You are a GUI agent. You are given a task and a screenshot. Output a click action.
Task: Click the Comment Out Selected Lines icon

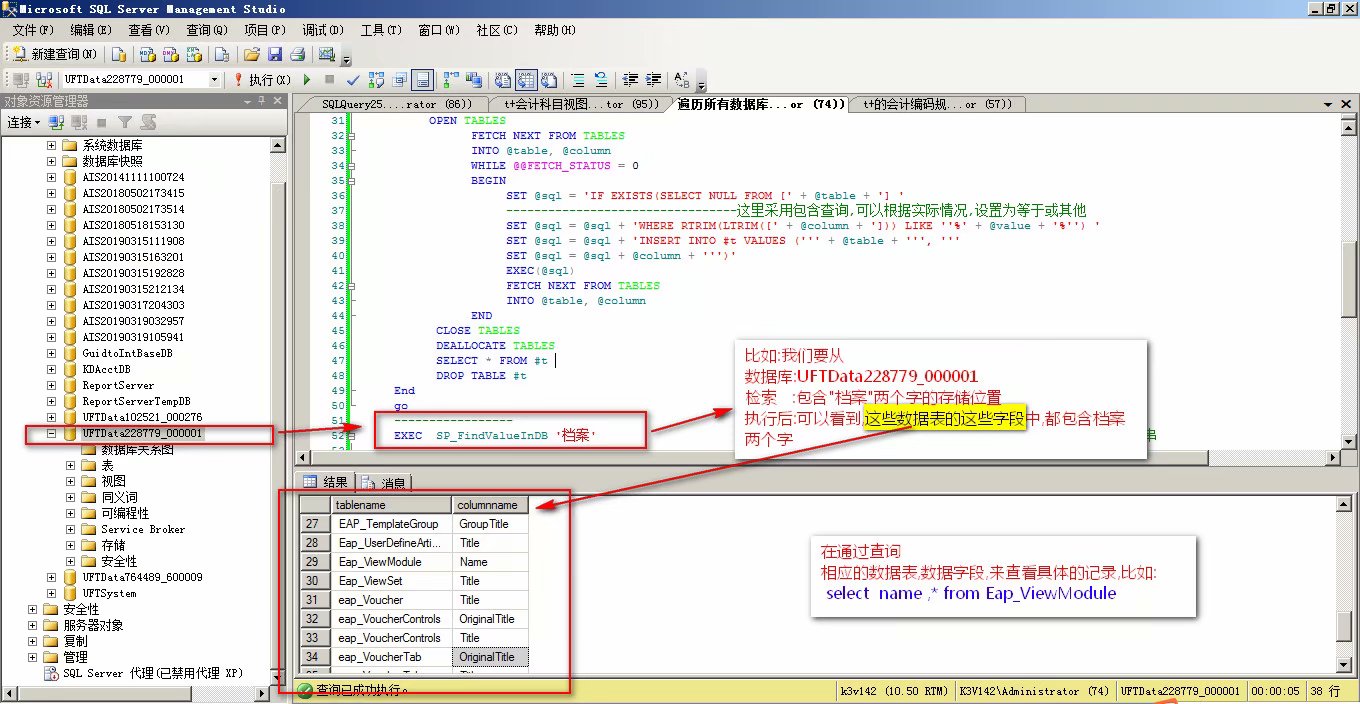(578, 79)
